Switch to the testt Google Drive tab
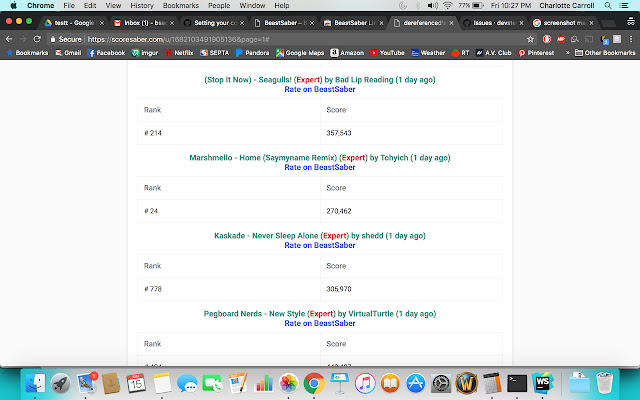 pyautogui.click(x=73, y=23)
